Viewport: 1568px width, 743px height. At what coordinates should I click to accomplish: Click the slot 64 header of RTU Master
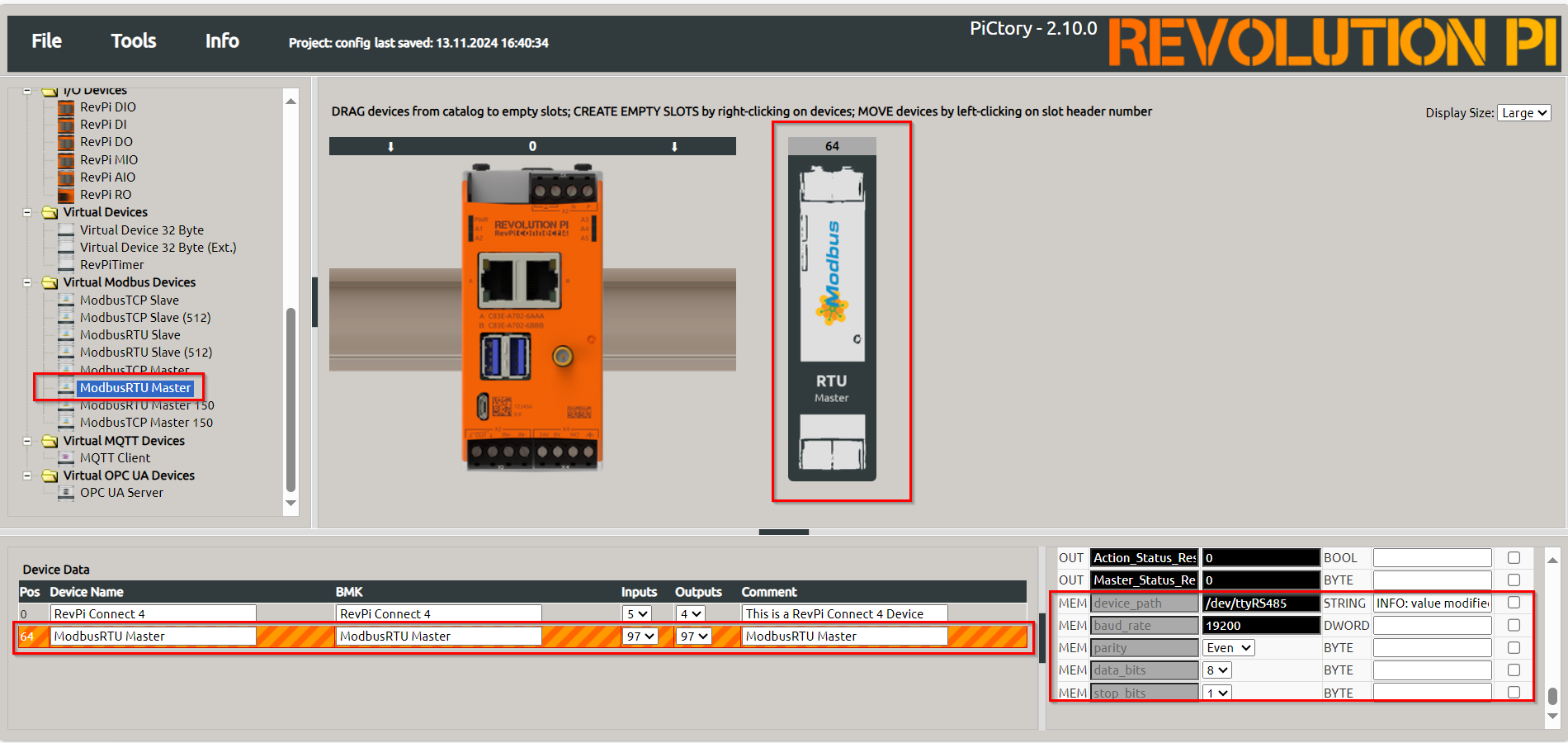pyautogui.click(x=831, y=144)
